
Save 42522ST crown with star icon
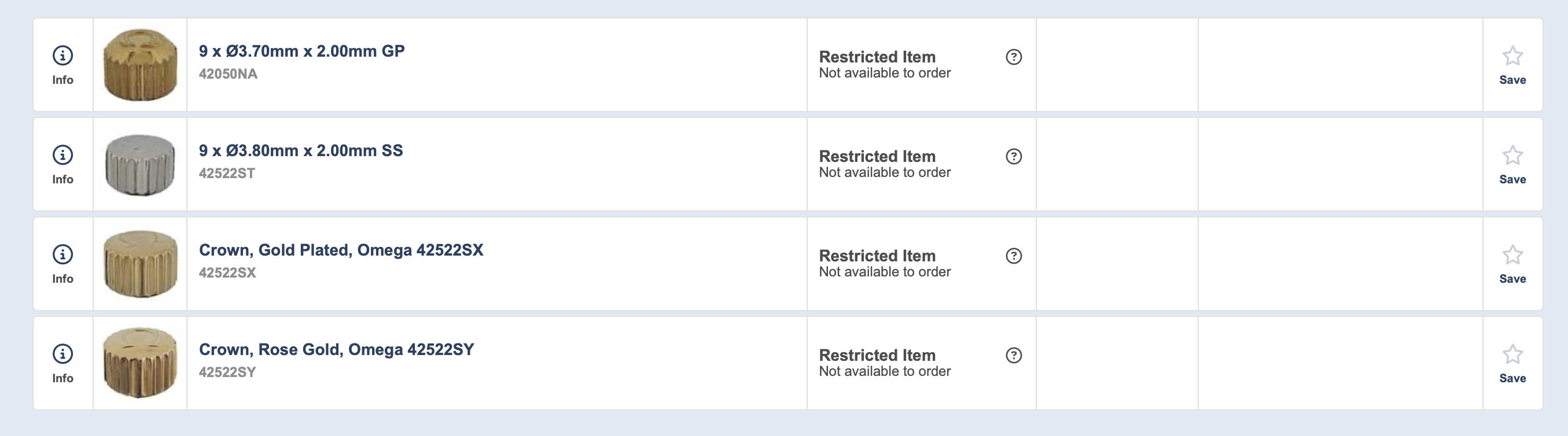1512,156
